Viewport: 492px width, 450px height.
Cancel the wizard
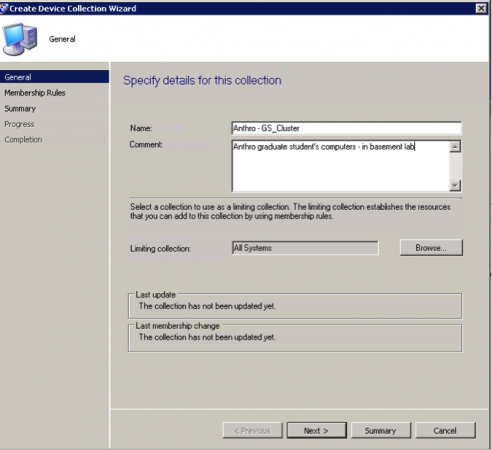[445, 431]
